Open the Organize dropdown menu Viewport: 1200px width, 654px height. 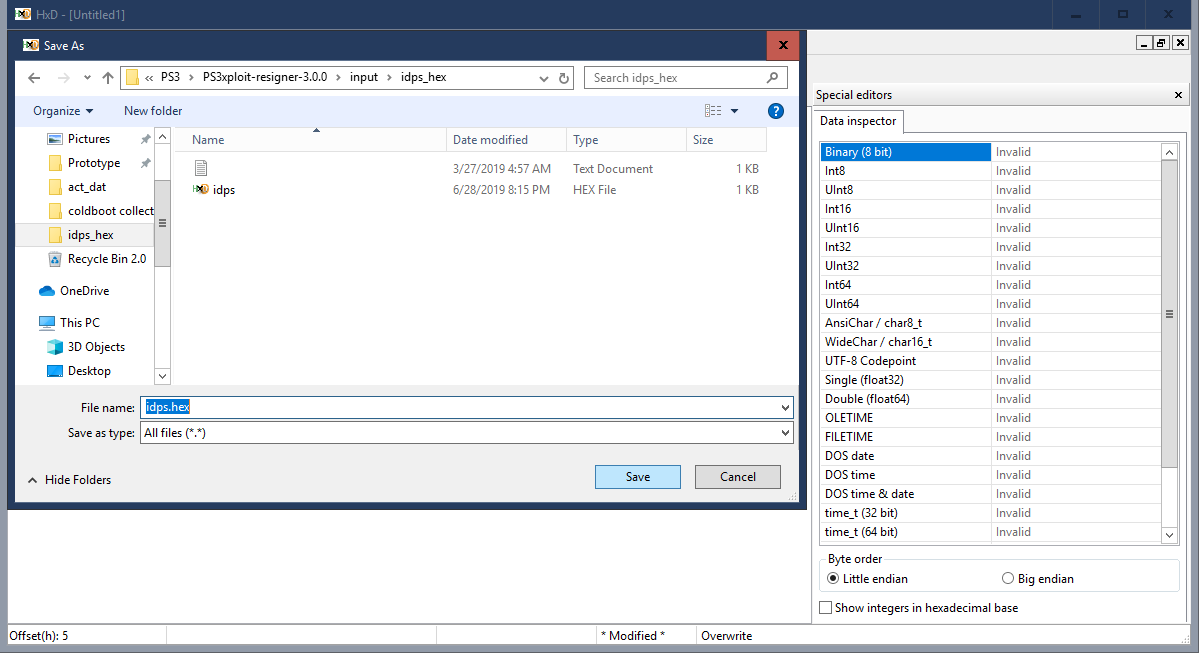coord(63,111)
